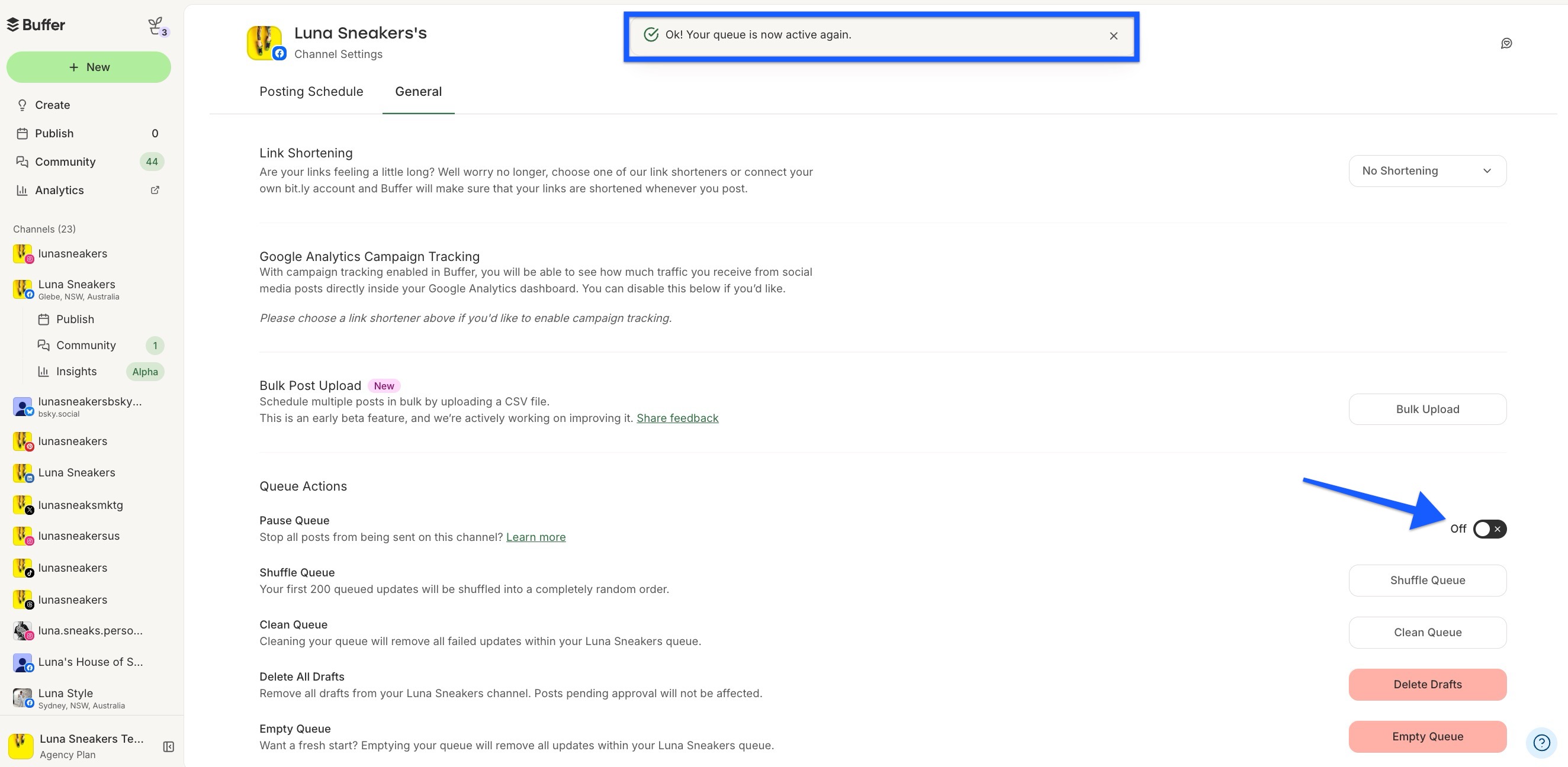Click the Agency Plan label

(x=68, y=755)
